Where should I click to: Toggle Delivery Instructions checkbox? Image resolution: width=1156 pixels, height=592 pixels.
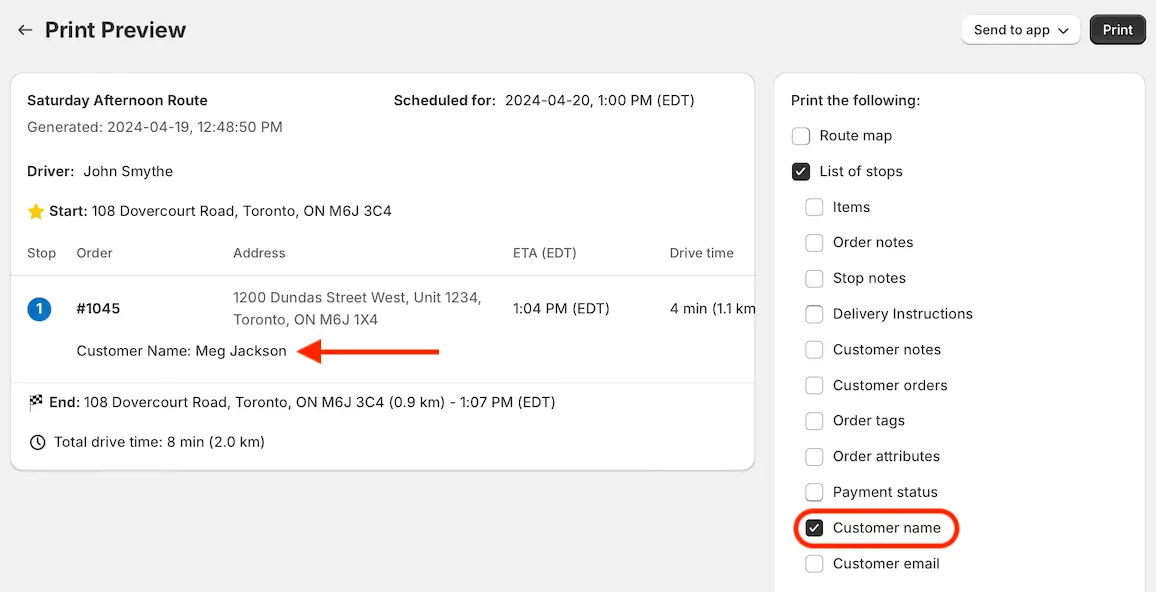point(814,314)
